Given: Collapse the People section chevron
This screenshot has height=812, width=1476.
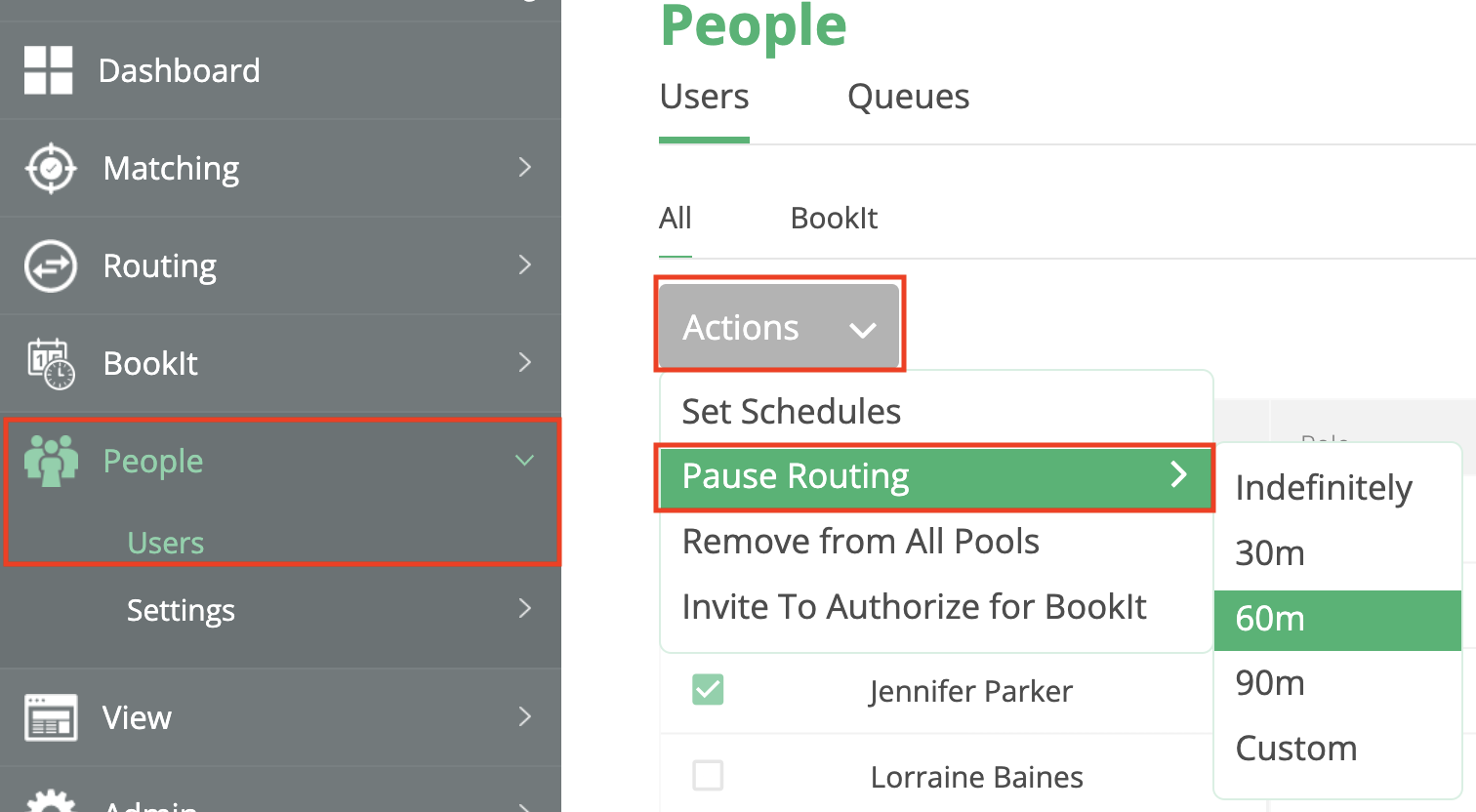Looking at the screenshot, I should click(x=525, y=461).
